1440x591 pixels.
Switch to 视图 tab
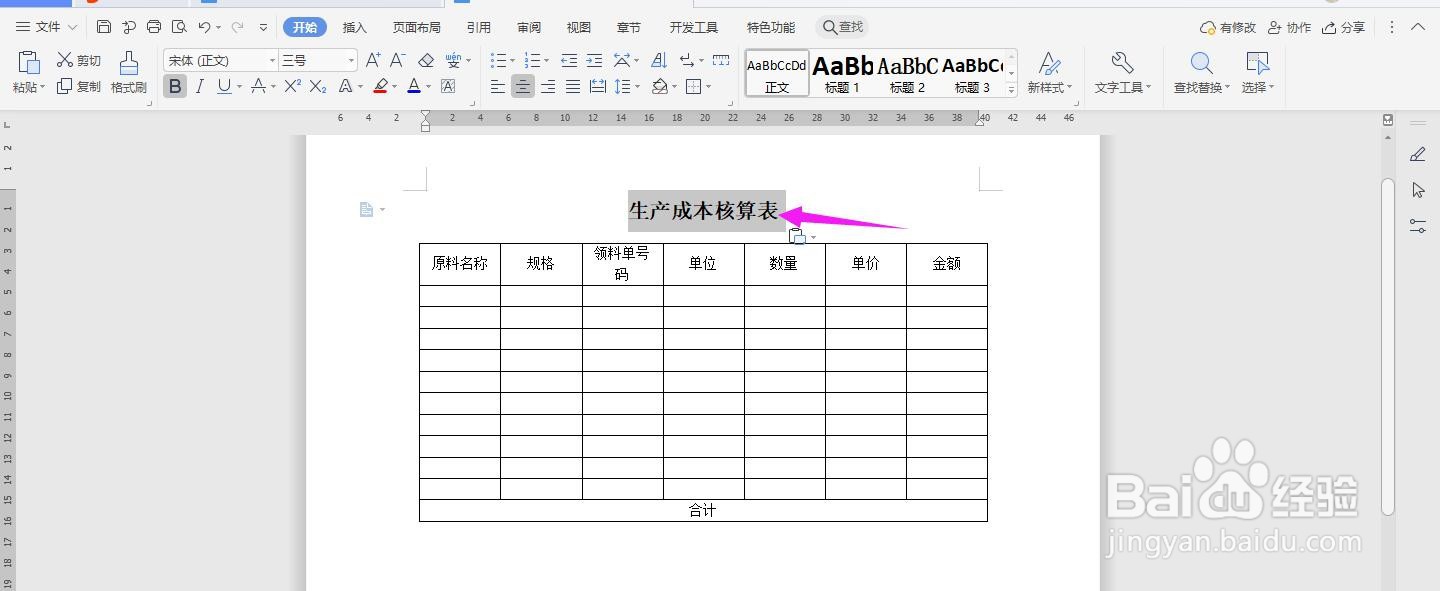click(578, 27)
